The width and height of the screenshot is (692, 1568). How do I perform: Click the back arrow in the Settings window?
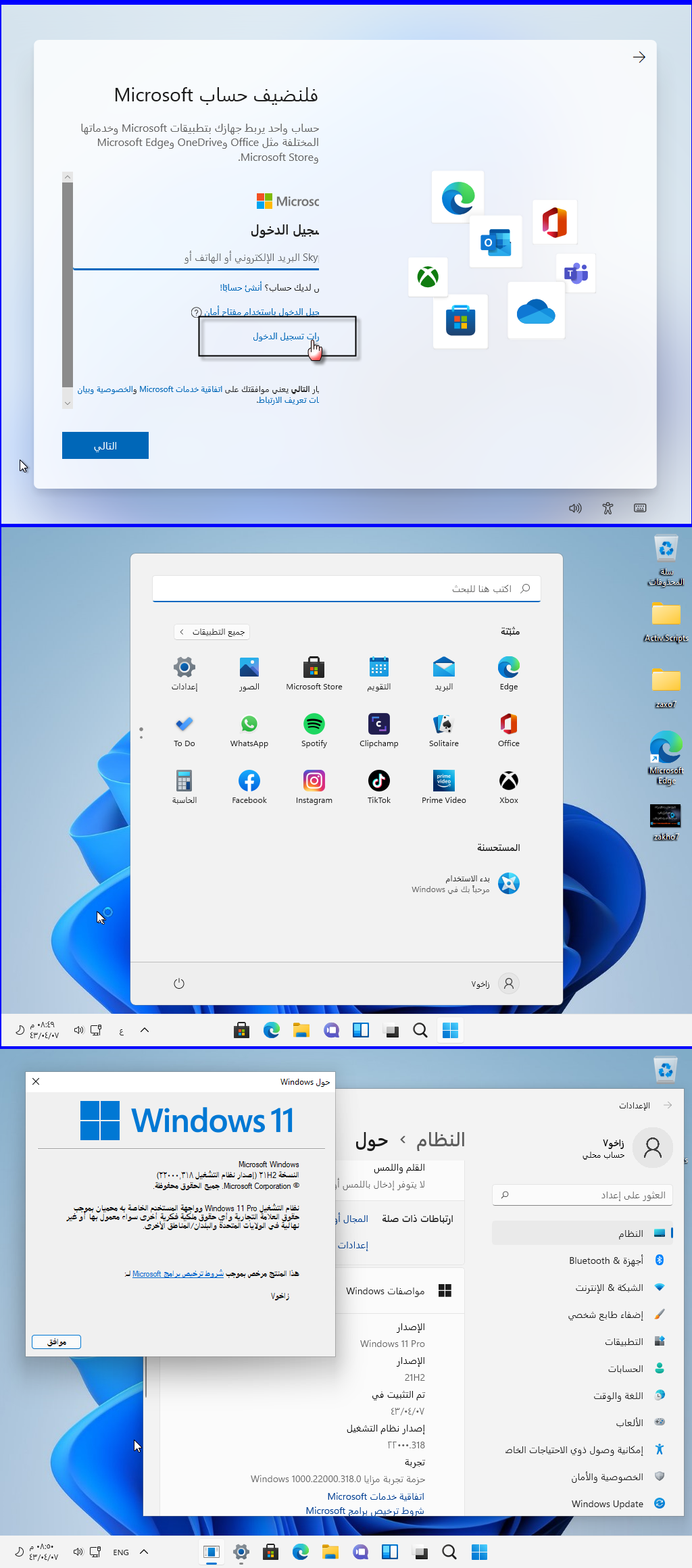tap(668, 1106)
